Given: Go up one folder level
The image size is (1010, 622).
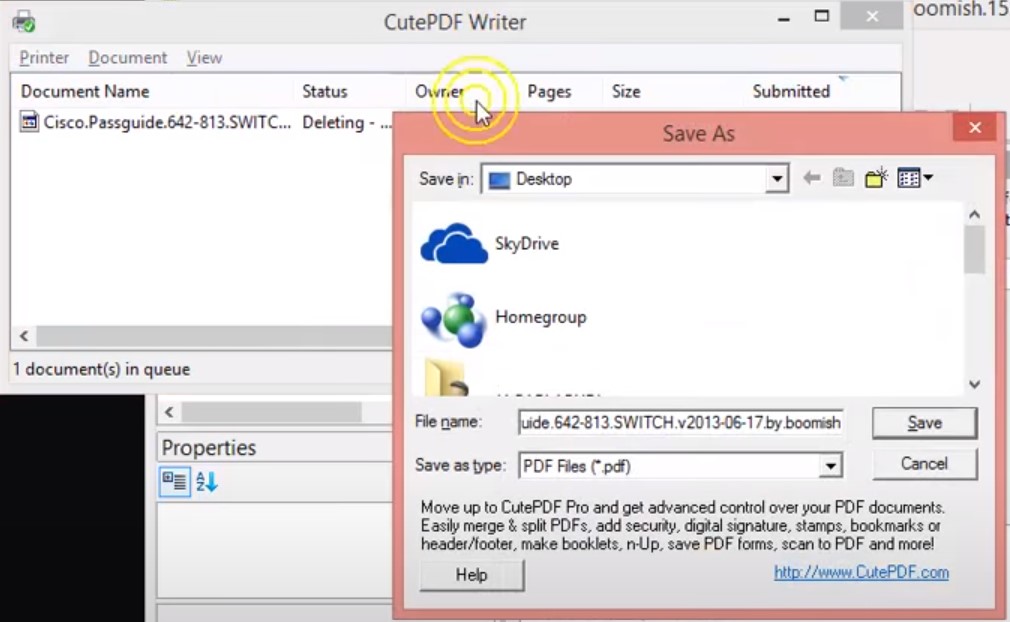Looking at the screenshot, I should [x=843, y=178].
